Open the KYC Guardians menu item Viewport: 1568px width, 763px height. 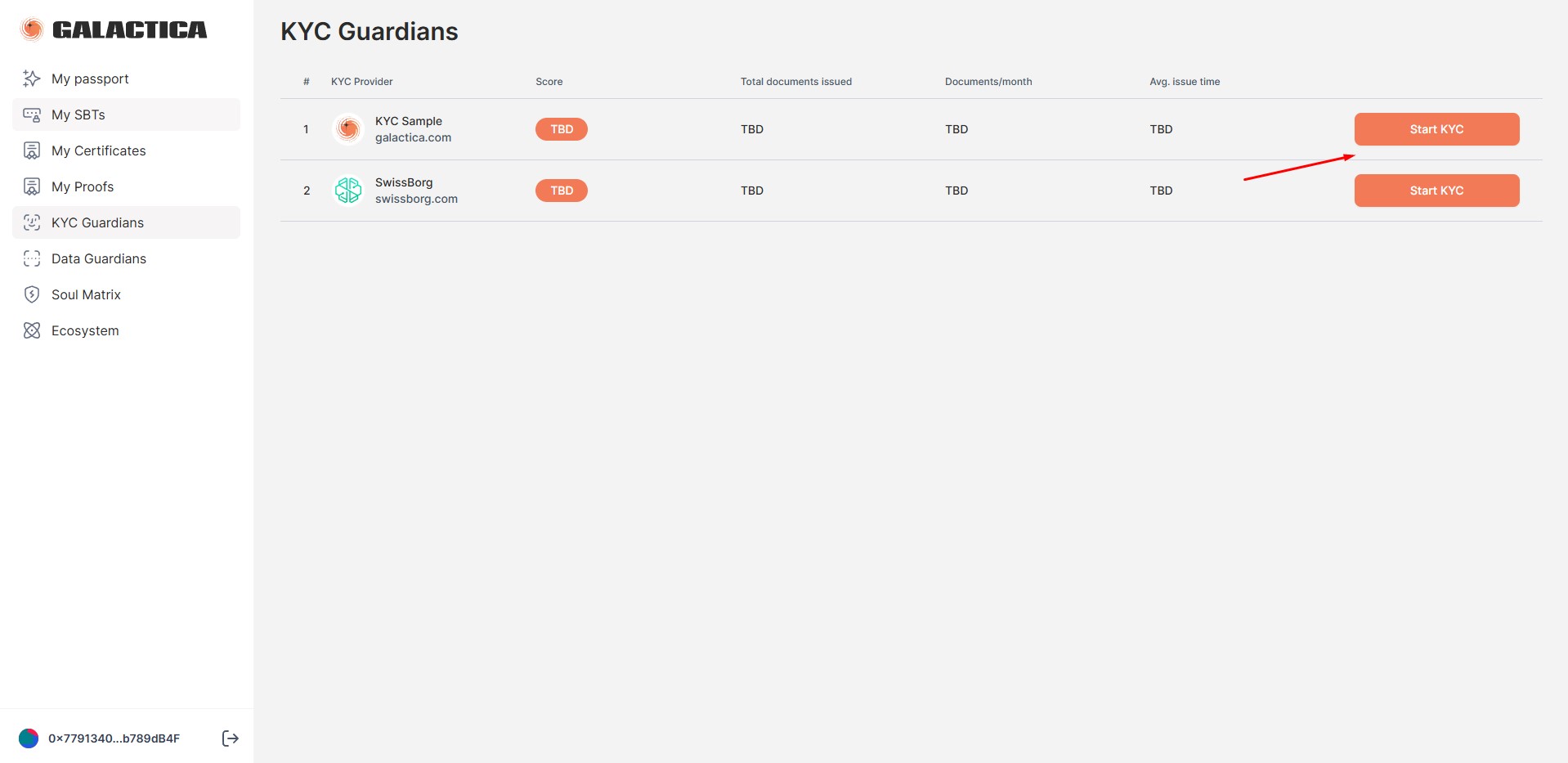tap(97, 222)
